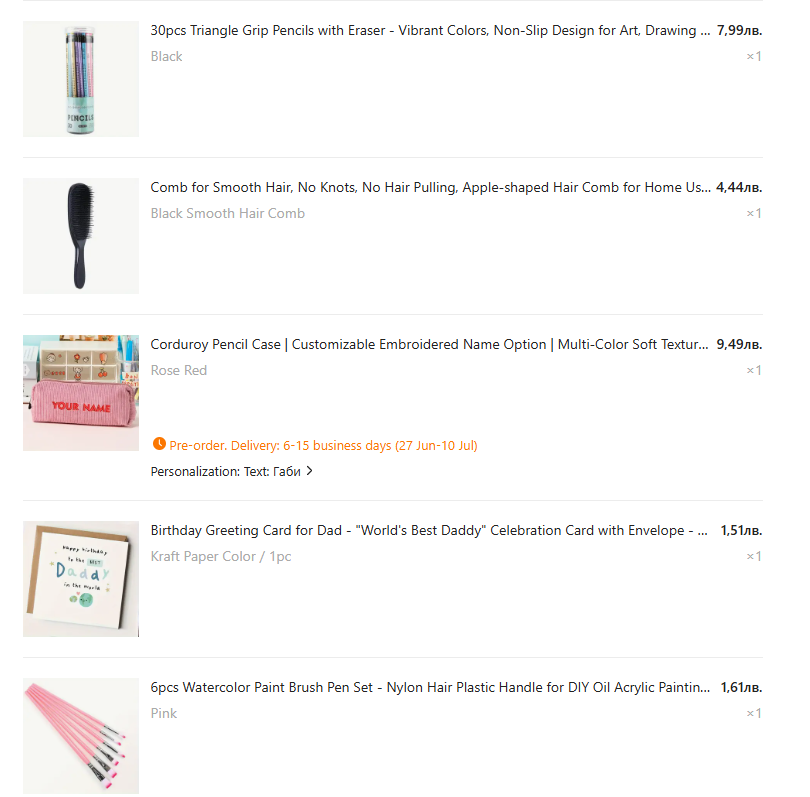810x797 pixels.
Task: Open the triangle grip pencils product thumbnail
Action: tap(81, 79)
